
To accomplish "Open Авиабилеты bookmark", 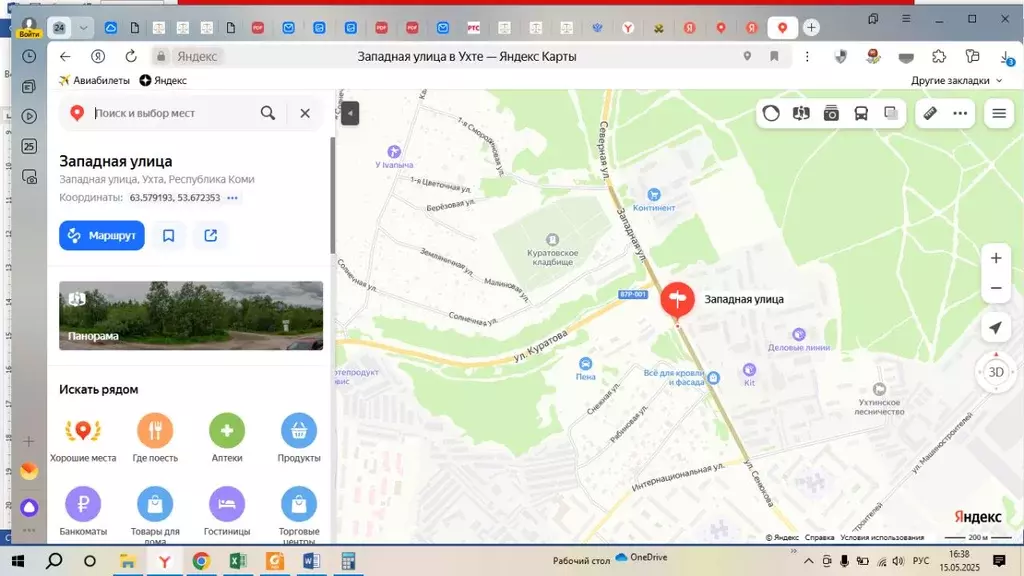I will tap(95, 80).
